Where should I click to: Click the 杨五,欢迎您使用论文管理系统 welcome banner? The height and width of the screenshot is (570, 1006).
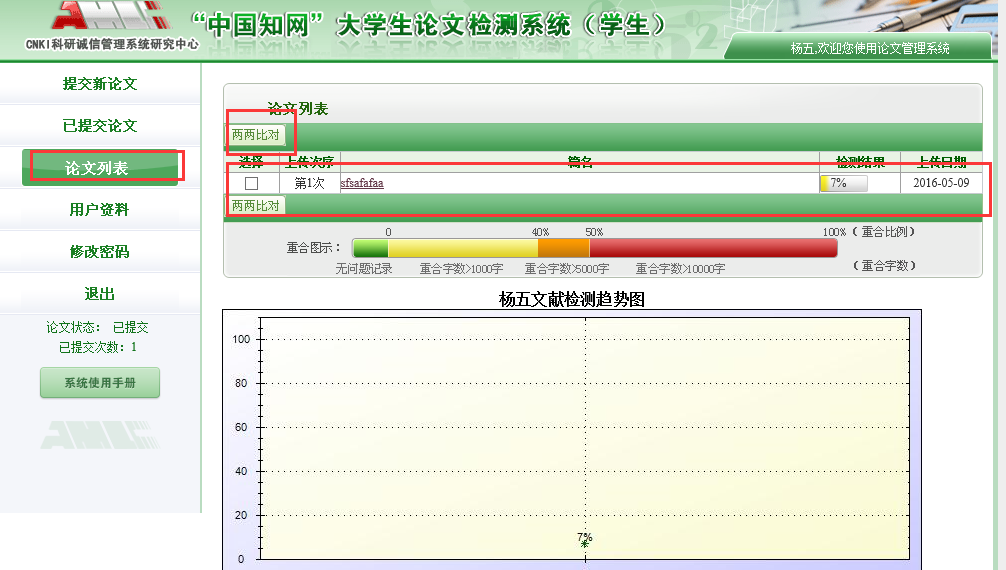pos(870,48)
